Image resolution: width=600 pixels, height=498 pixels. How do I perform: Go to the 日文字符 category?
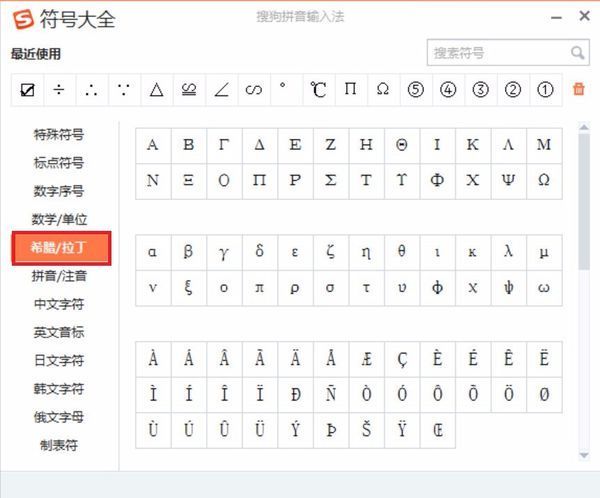coord(59,360)
